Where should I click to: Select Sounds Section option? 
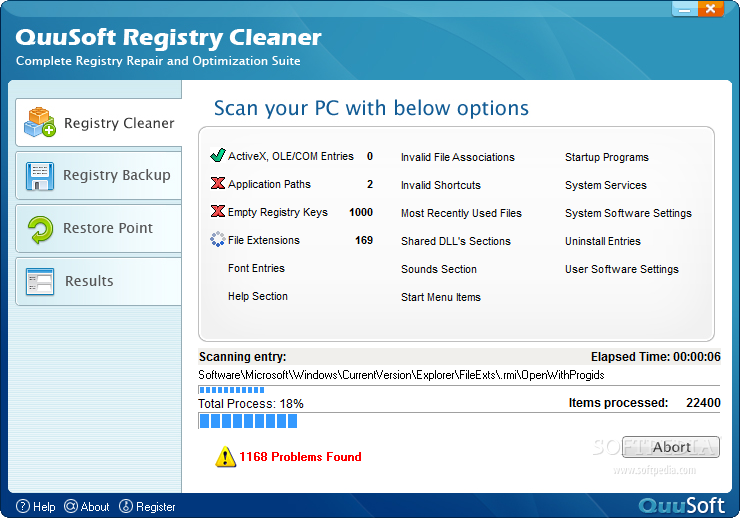(439, 269)
